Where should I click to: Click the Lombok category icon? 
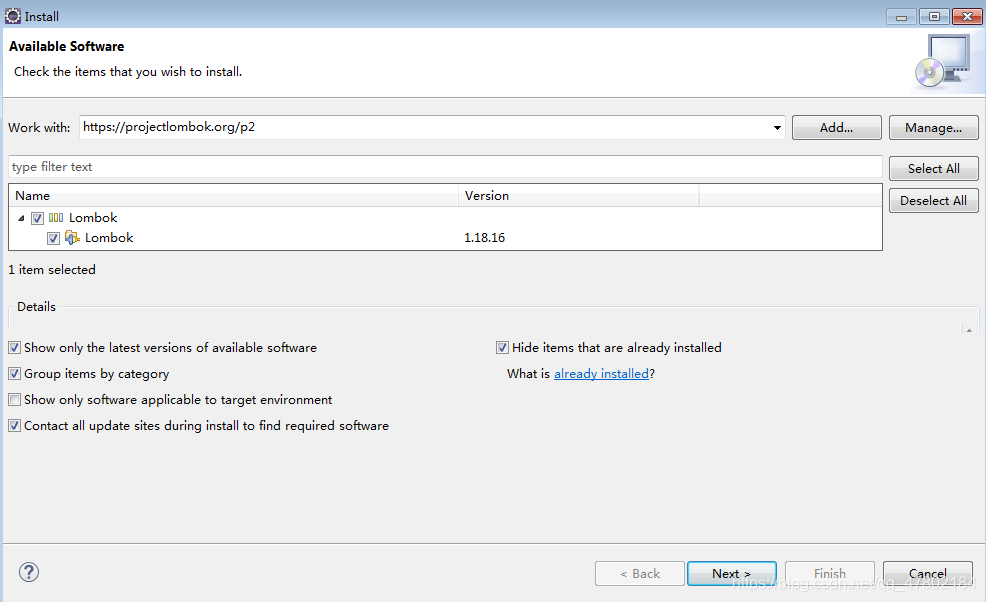click(x=56, y=218)
